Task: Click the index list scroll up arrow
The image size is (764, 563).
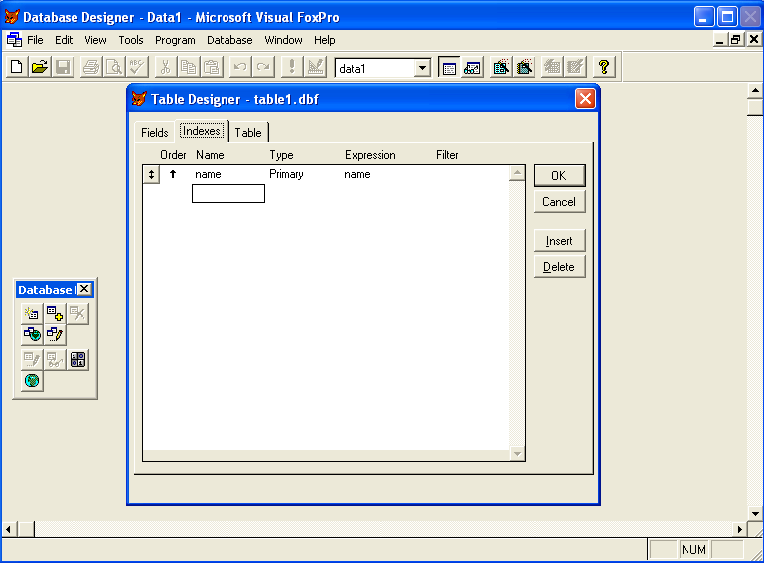Action: tap(517, 173)
